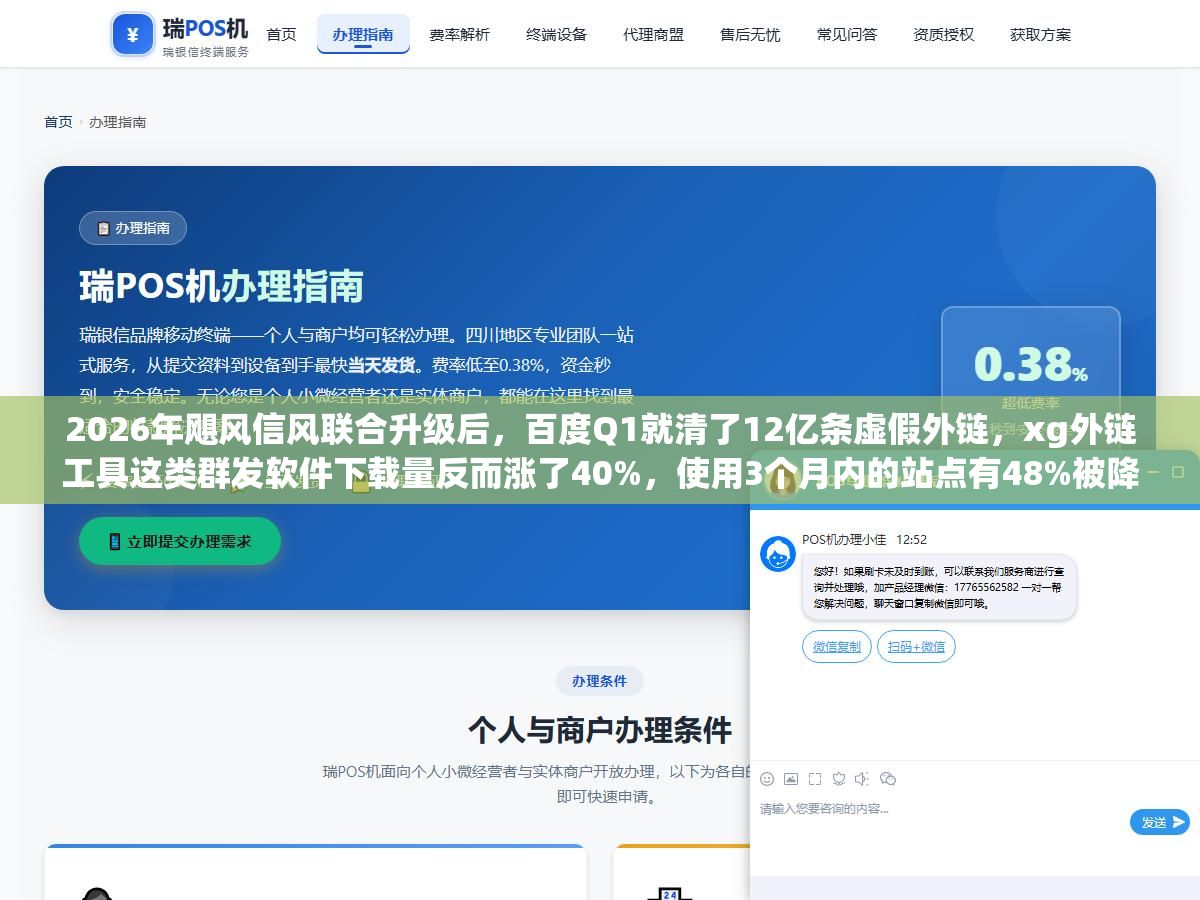Click the chat message bubble text
Screen dimensions: 1200x900
click(x=939, y=590)
